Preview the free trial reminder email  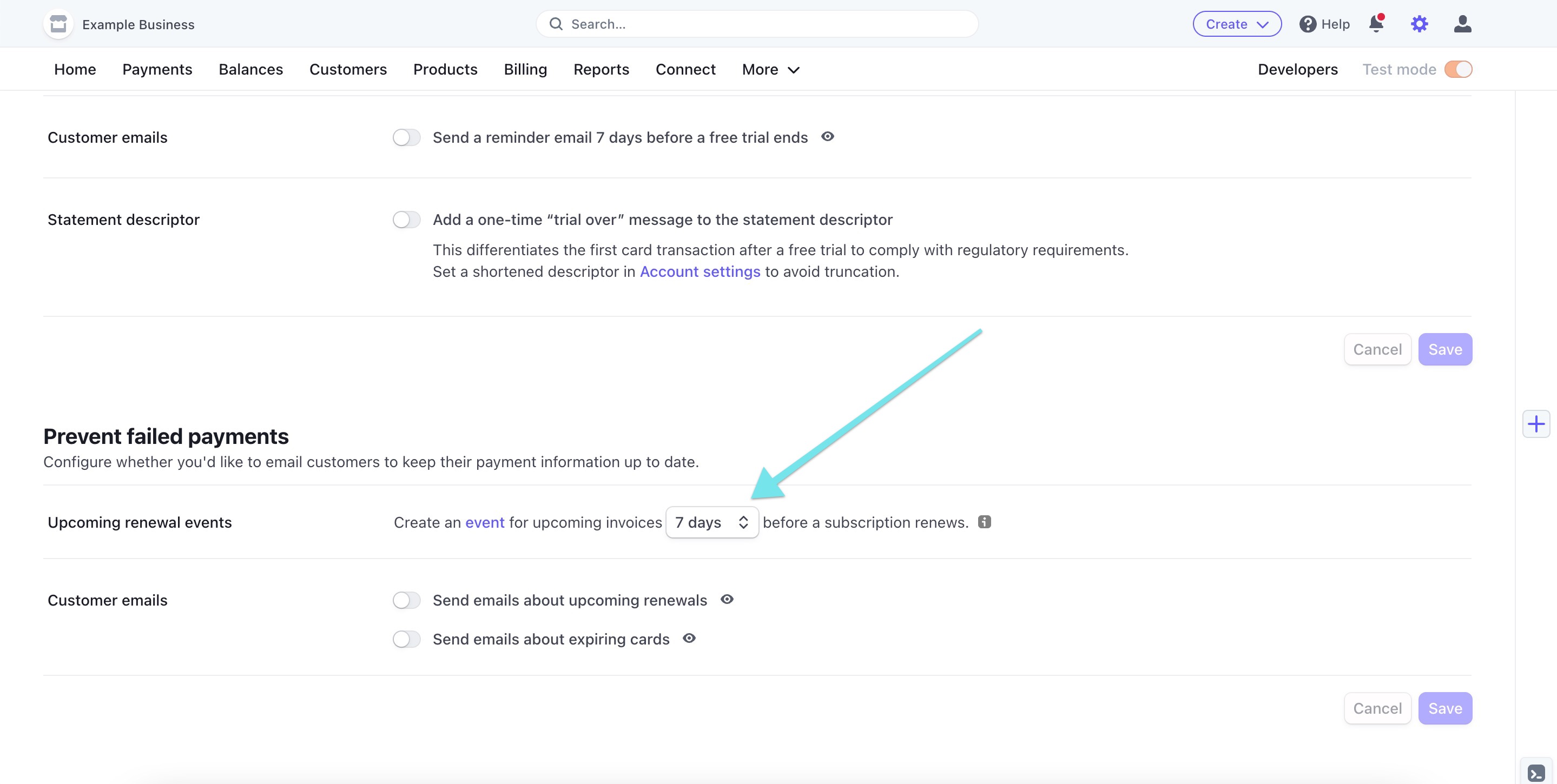pyautogui.click(x=827, y=137)
